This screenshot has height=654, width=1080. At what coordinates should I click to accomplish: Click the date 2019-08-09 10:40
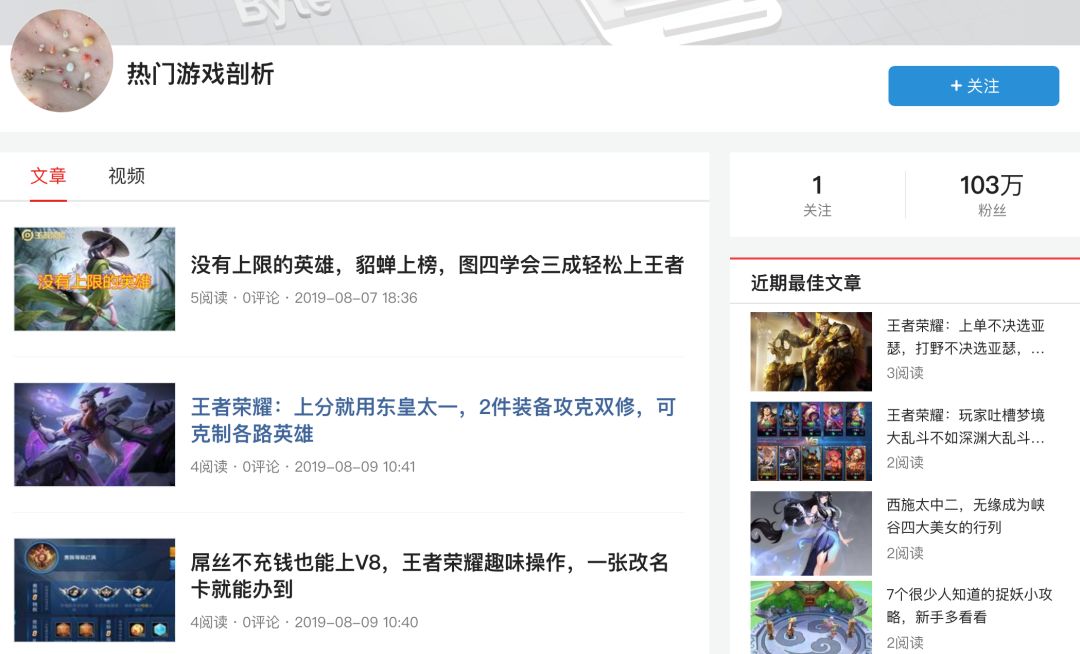(x=356, y=622)
